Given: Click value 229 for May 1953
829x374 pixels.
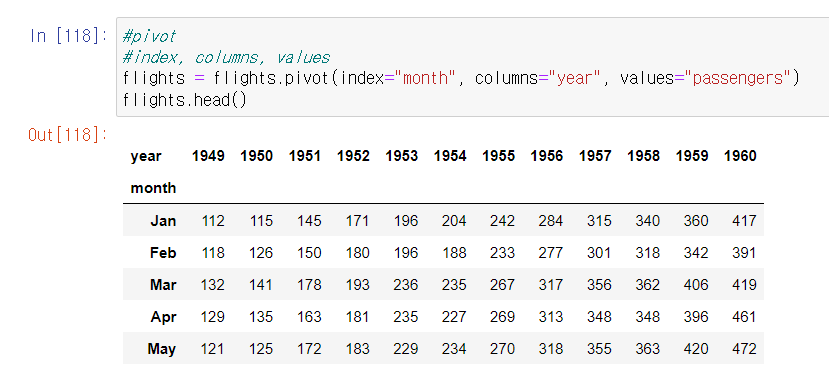Looking at the screenshot, I should (406, 350).
